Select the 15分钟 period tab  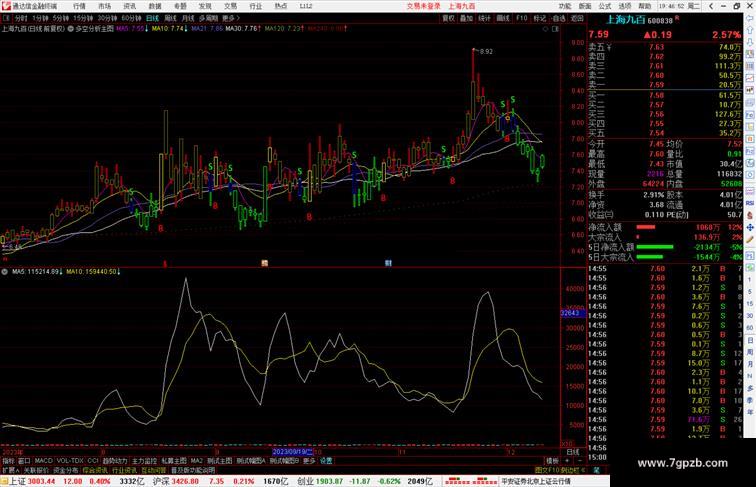coord(83,18)
